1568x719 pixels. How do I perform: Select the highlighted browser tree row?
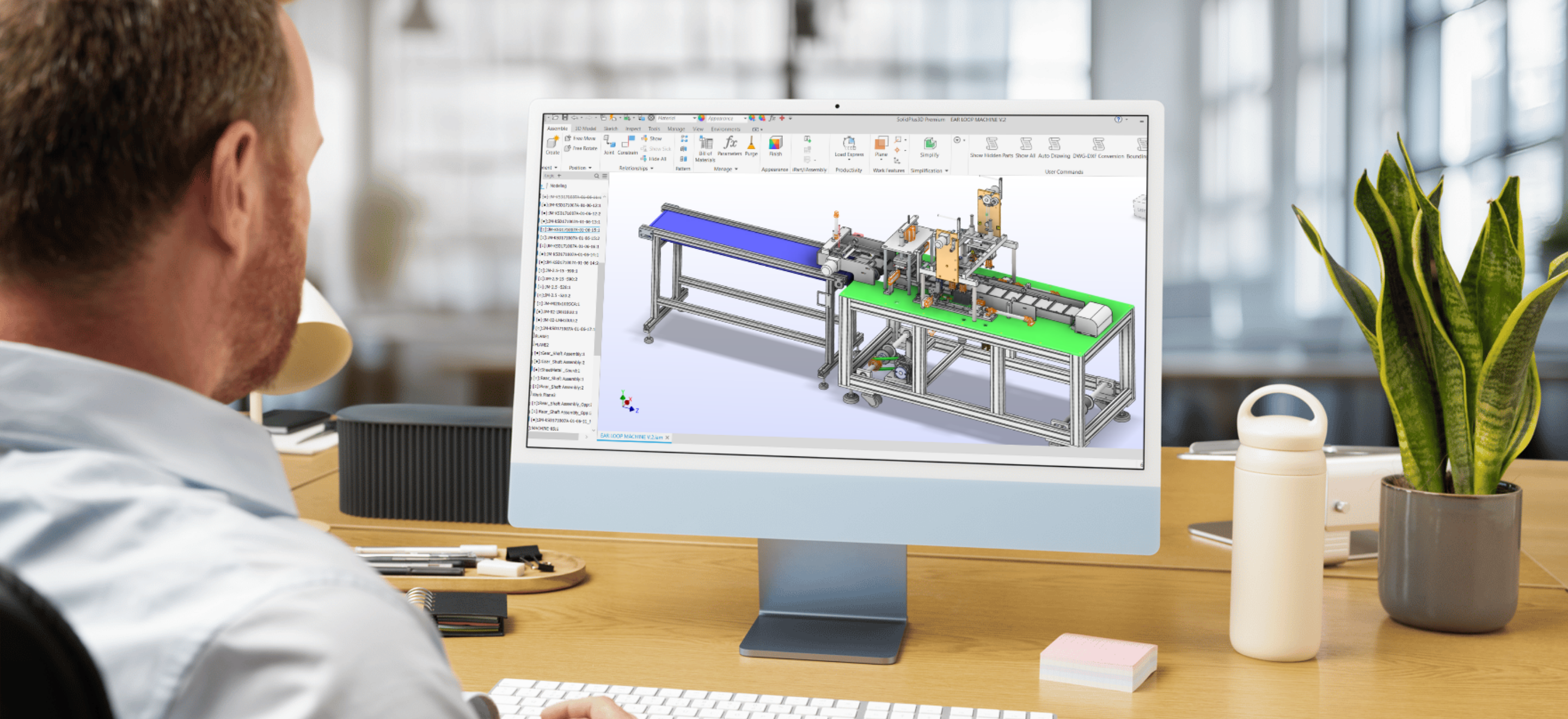(x=569, y=230)
